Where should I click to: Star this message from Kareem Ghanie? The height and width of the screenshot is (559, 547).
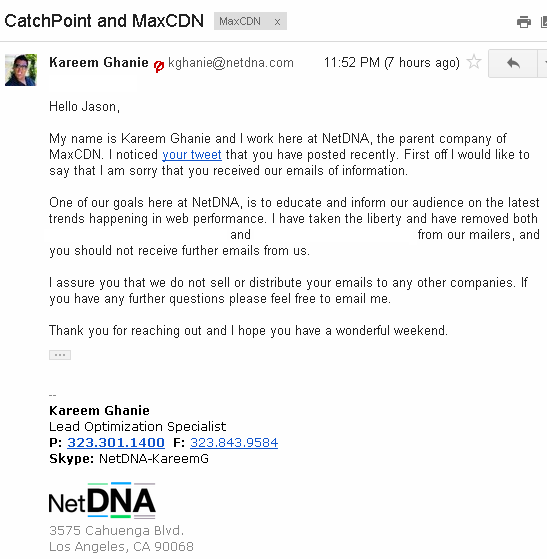474,62
